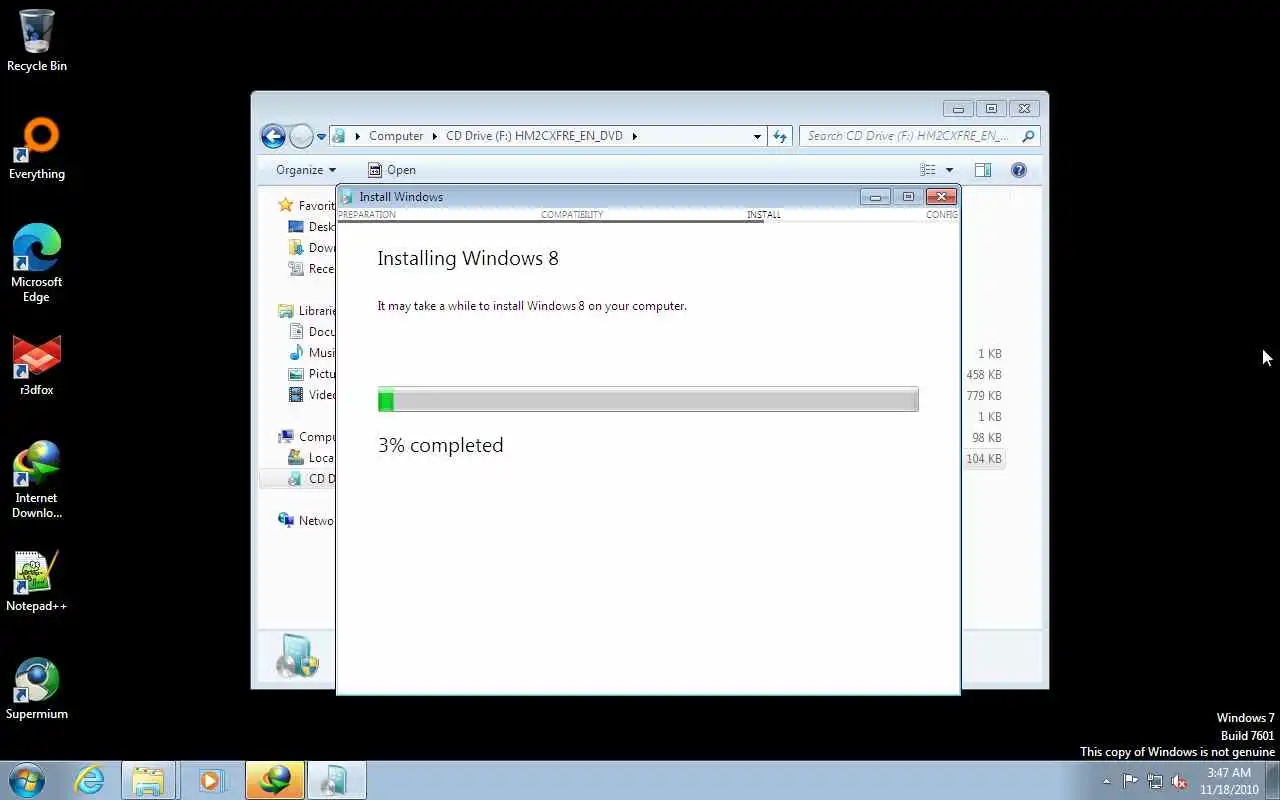Open Explorer help with the question icon
Screen dimensions: 1280x800
(x=1019, y=170)
